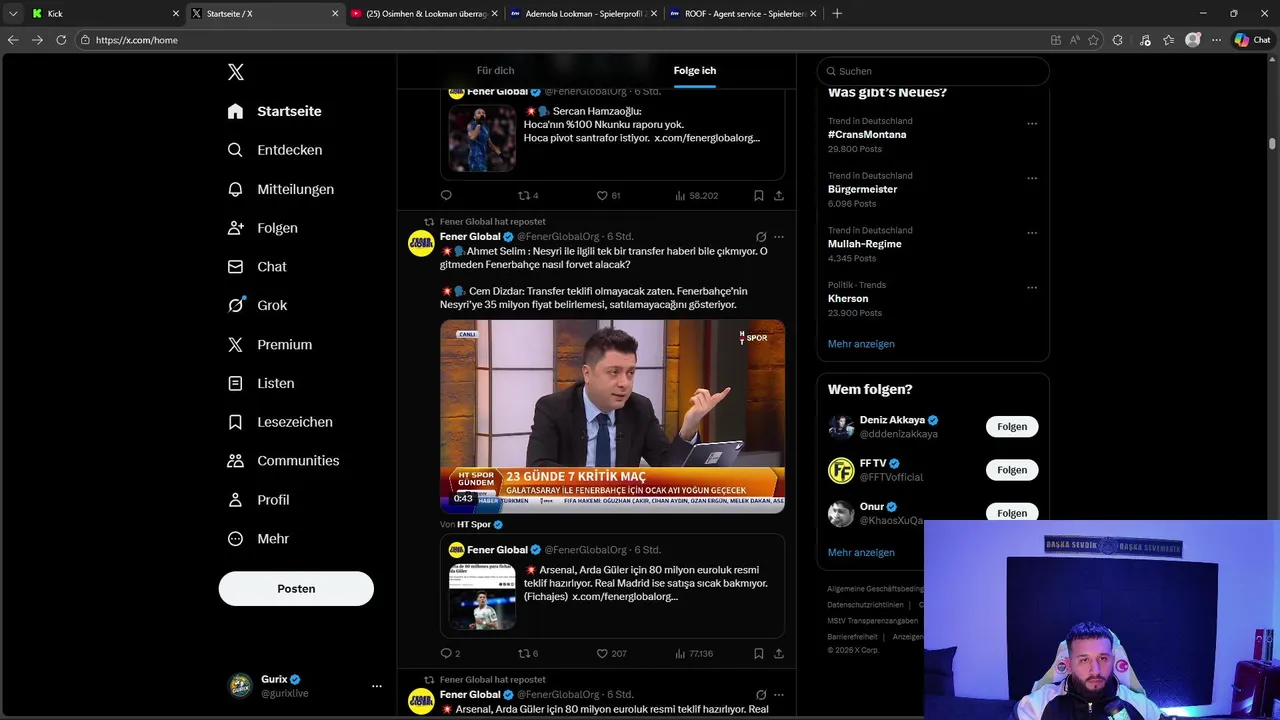Open Lesezeichen bookmarks
The width and height of the screenshot is (1280, 720).
(x=280, y=422)
